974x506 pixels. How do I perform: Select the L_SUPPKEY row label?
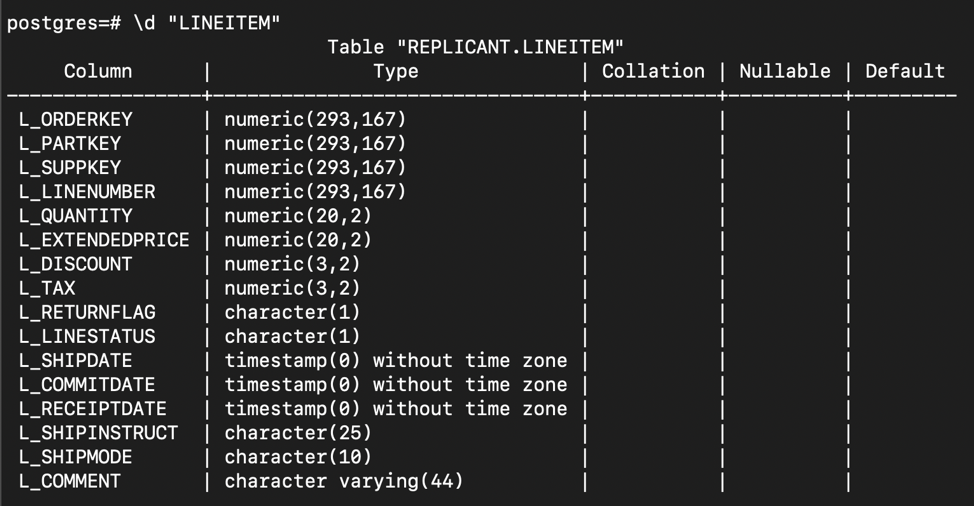[69, 168]
